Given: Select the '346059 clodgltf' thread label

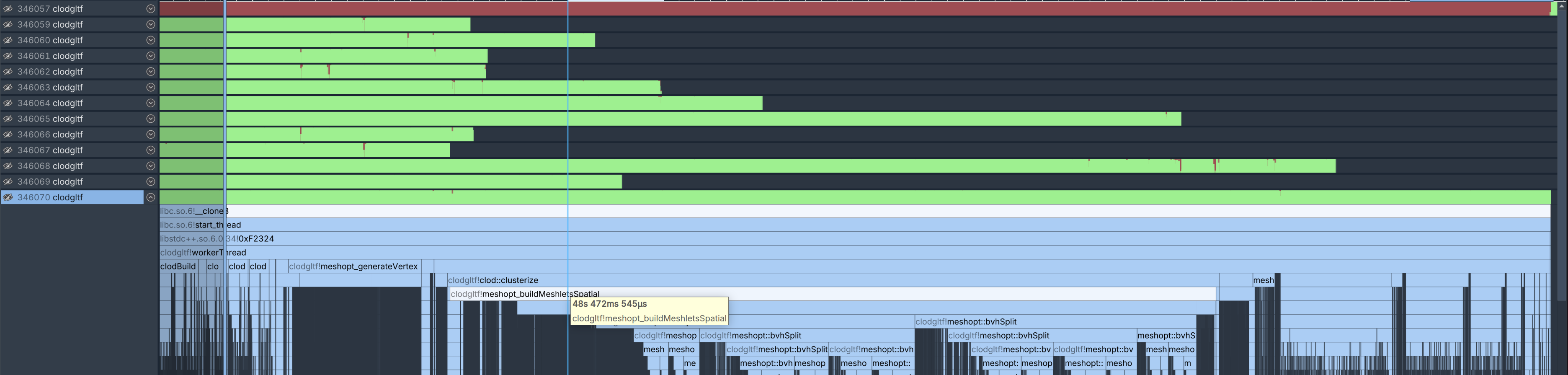Looking at the screenshot, I should (50, 25).
